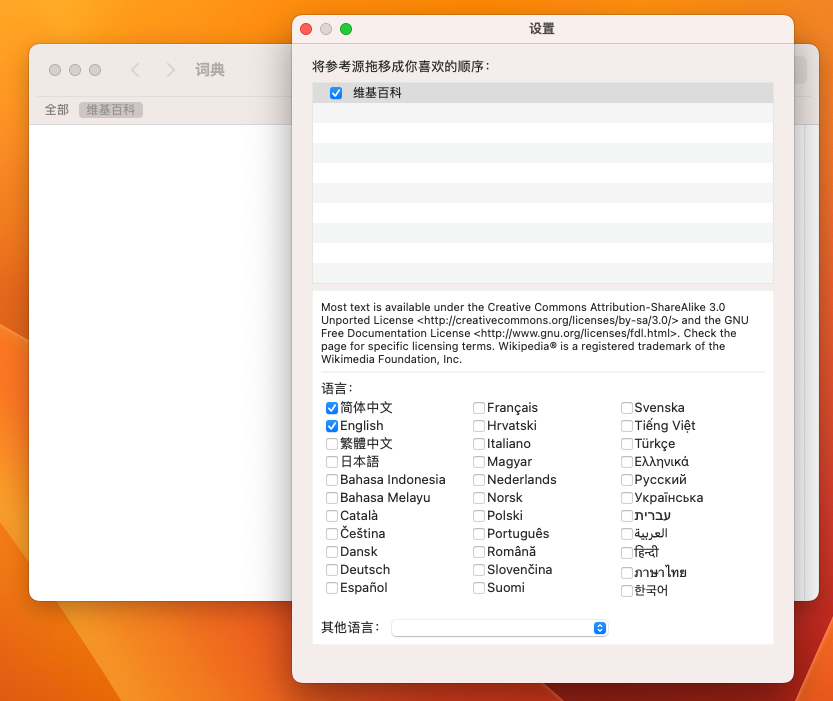Enable the Français language checkbox
The image size is (833, 701).
click(479, 408)
